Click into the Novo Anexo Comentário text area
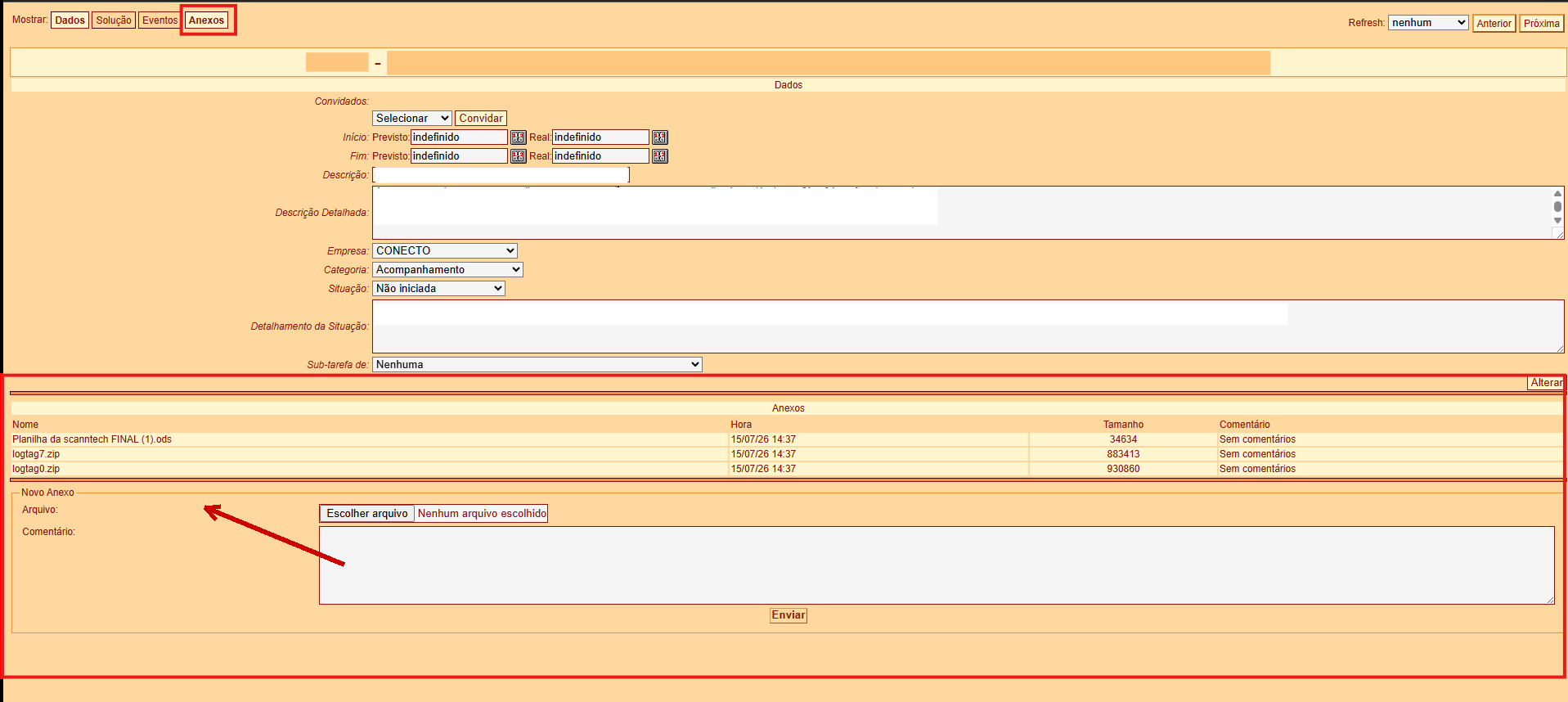1568x702 pixels. 937,565
